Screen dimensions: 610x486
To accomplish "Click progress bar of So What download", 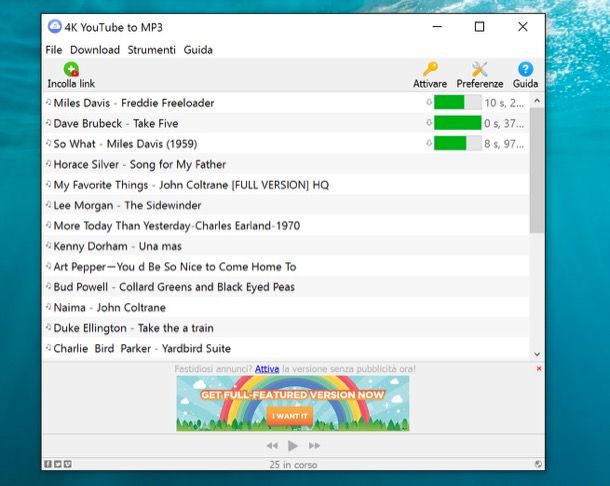I will 458,144.
